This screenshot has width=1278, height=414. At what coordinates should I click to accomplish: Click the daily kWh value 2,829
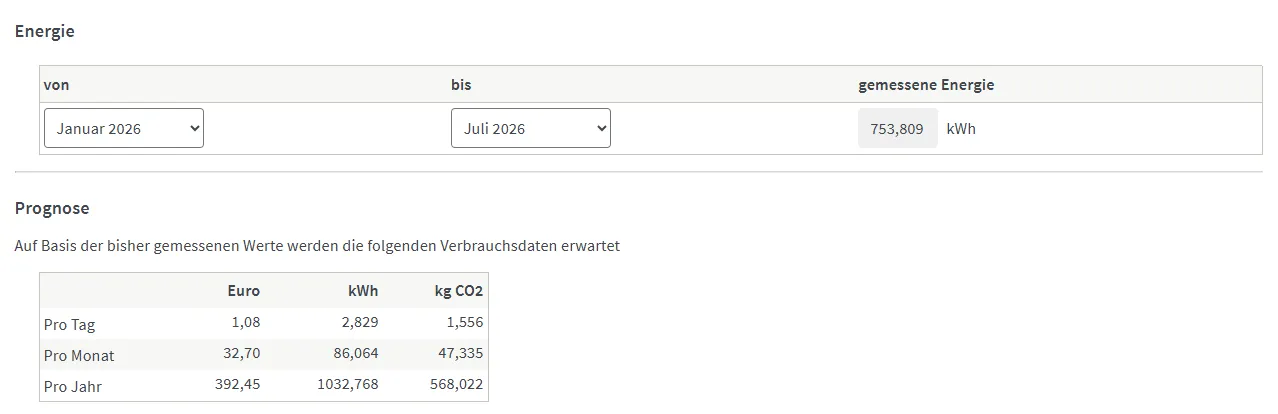360,322
